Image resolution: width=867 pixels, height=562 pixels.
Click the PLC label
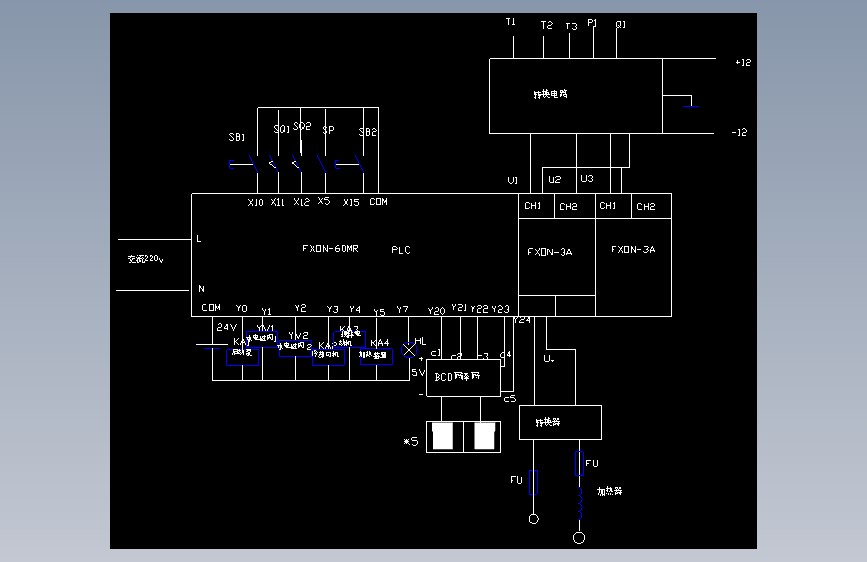pos(401,250)
